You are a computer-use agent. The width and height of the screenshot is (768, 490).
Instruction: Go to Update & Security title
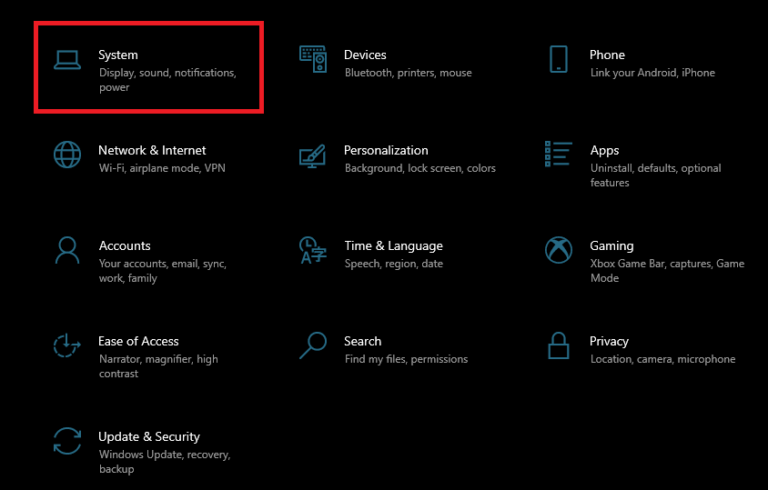pos(149,436)
